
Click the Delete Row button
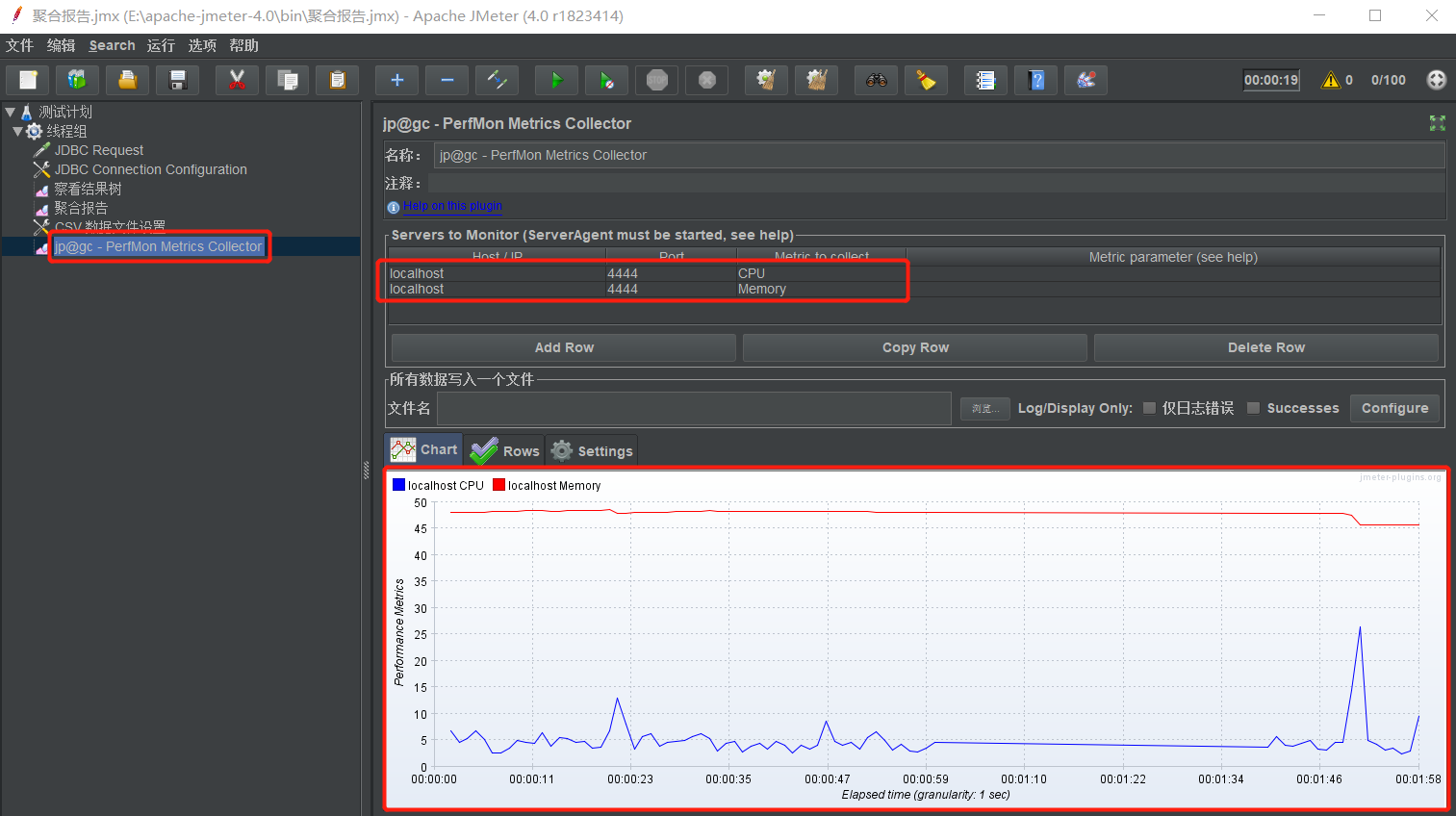tap(1266, 347)
